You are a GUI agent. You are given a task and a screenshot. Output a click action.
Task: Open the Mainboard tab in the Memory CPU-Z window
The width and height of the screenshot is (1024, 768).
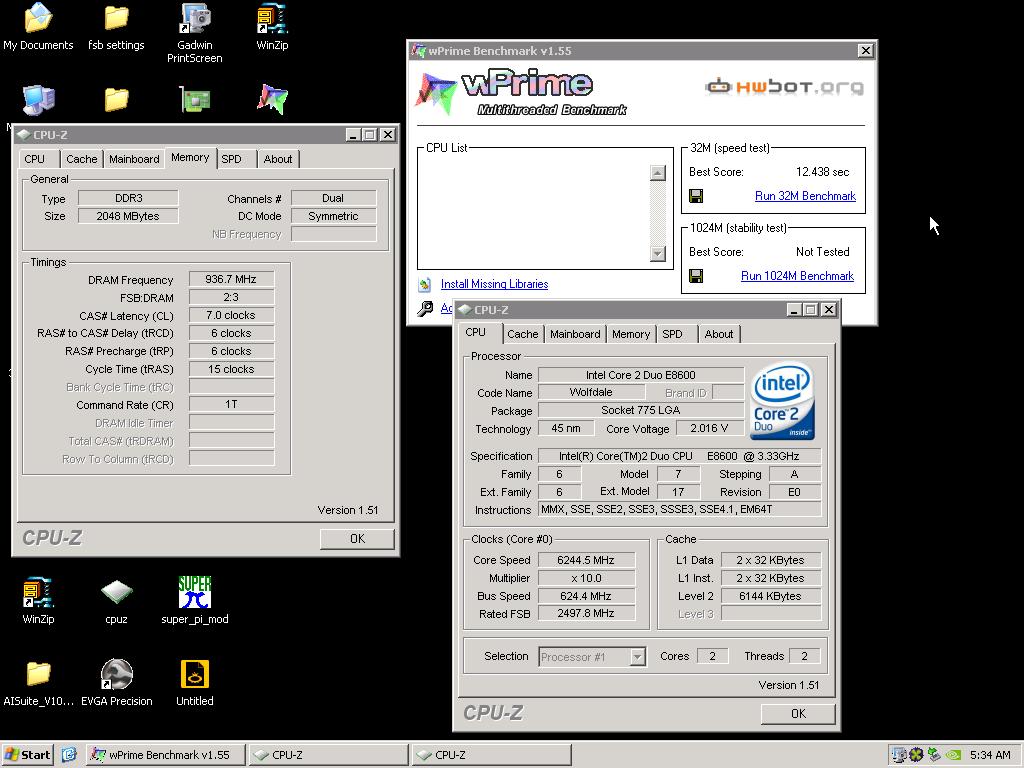coord(134,159)
